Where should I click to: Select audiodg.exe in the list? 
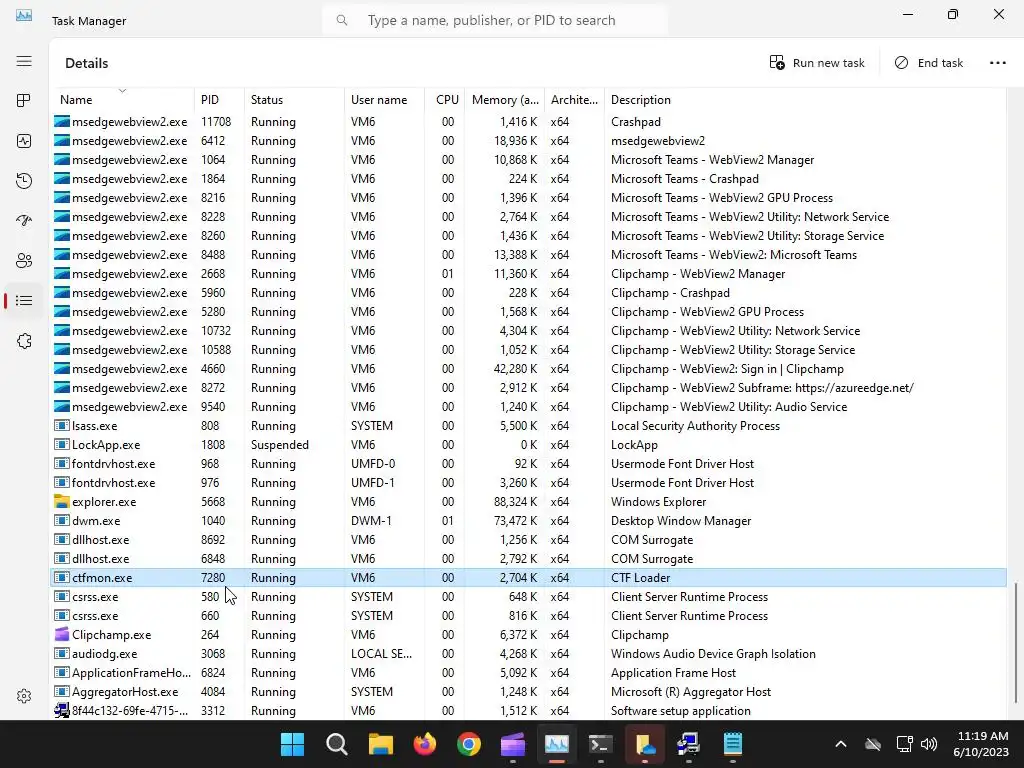click(529, 654)
